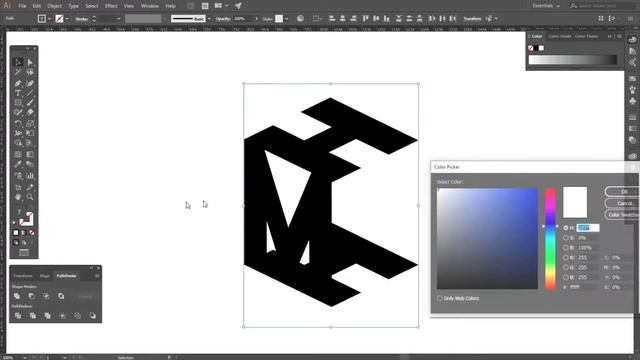This screenshot has width=640, height=360.
Task: Open the Object menu
Action: tap(55, 6)
